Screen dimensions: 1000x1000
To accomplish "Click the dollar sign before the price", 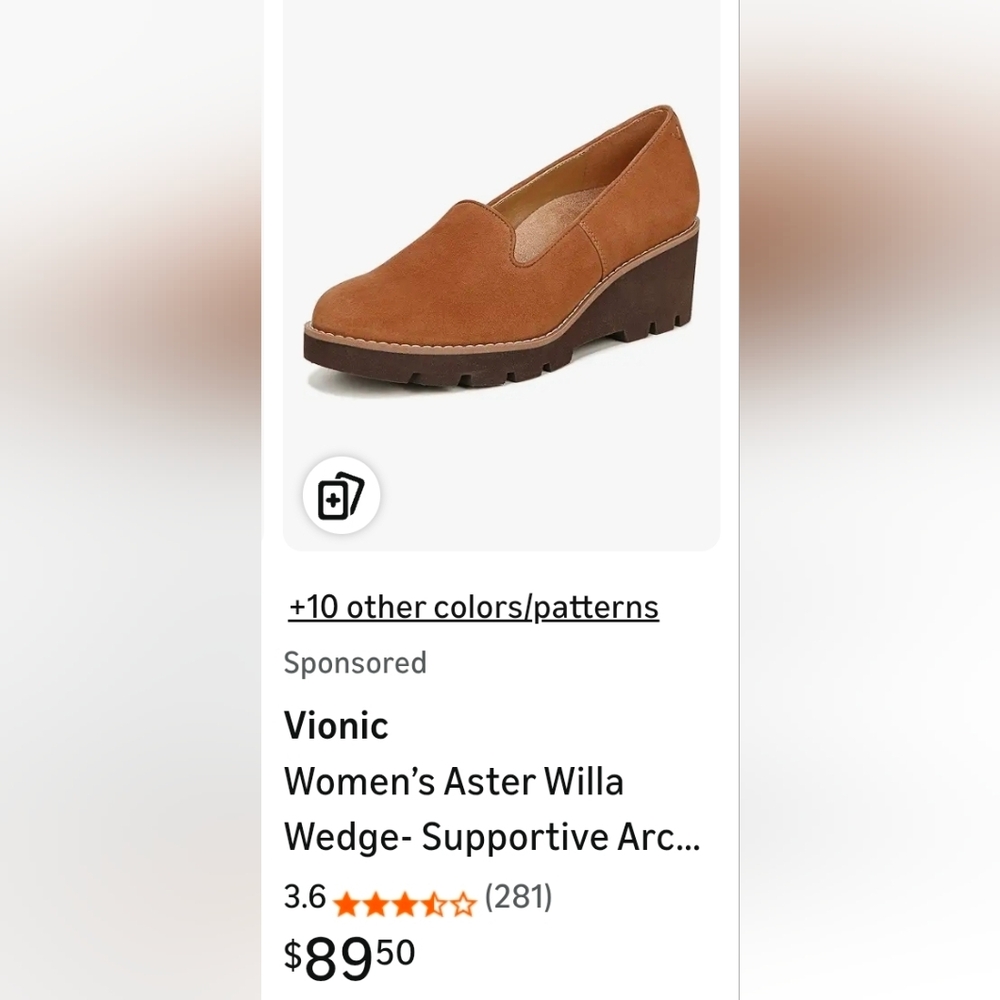I will point(292,957).
